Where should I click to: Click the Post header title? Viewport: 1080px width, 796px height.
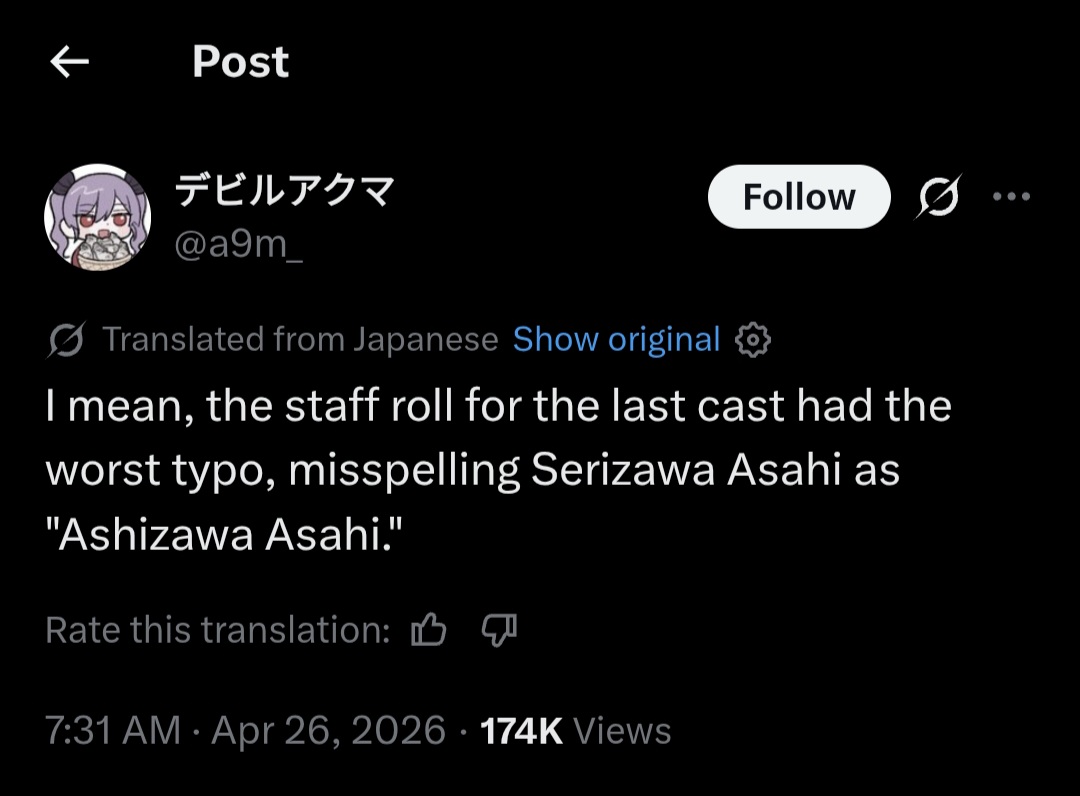click(240, 62)
